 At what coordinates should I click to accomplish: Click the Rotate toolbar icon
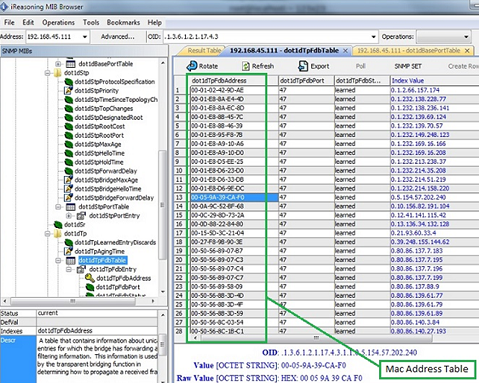pos(192,66)
